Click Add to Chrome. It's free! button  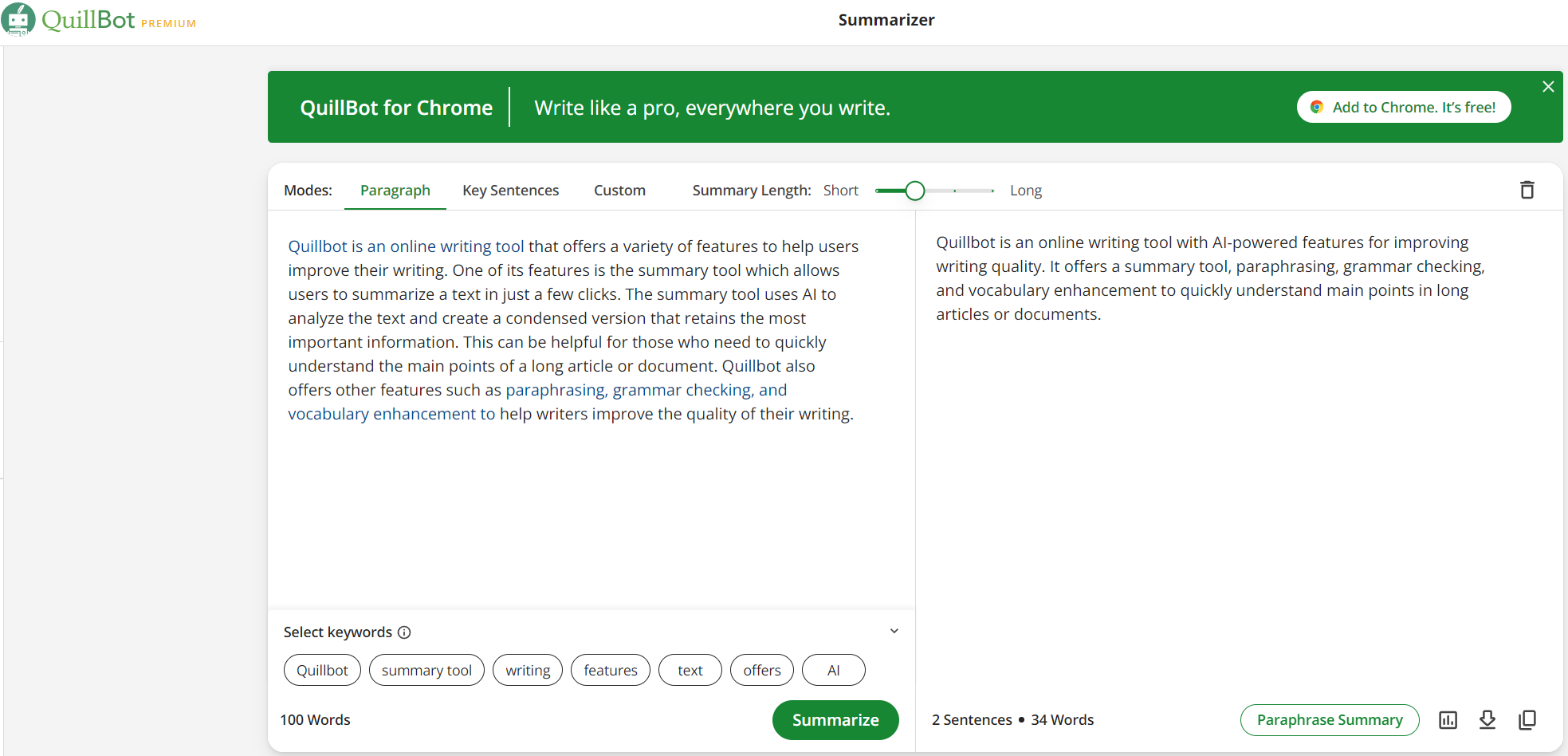click(1404, 107)
